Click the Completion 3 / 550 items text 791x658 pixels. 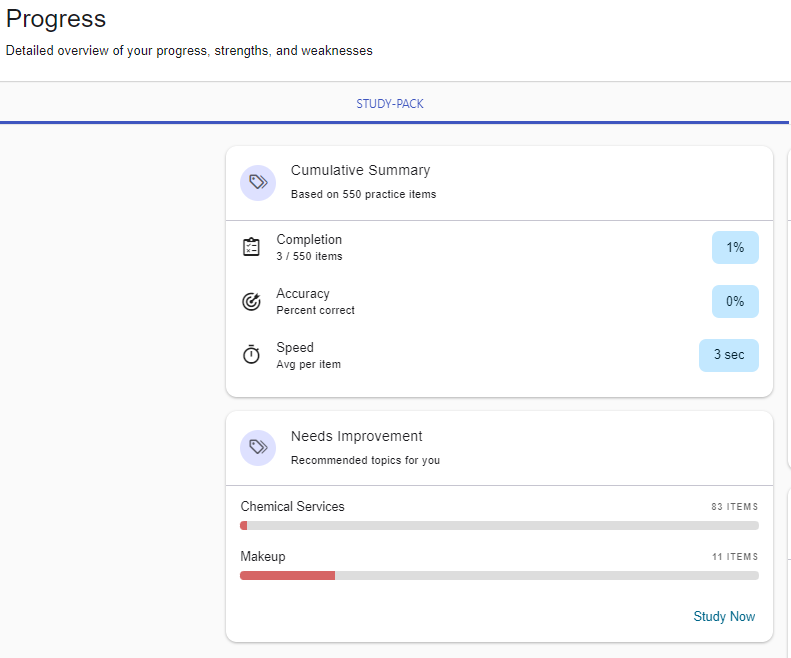click(309, 256)
